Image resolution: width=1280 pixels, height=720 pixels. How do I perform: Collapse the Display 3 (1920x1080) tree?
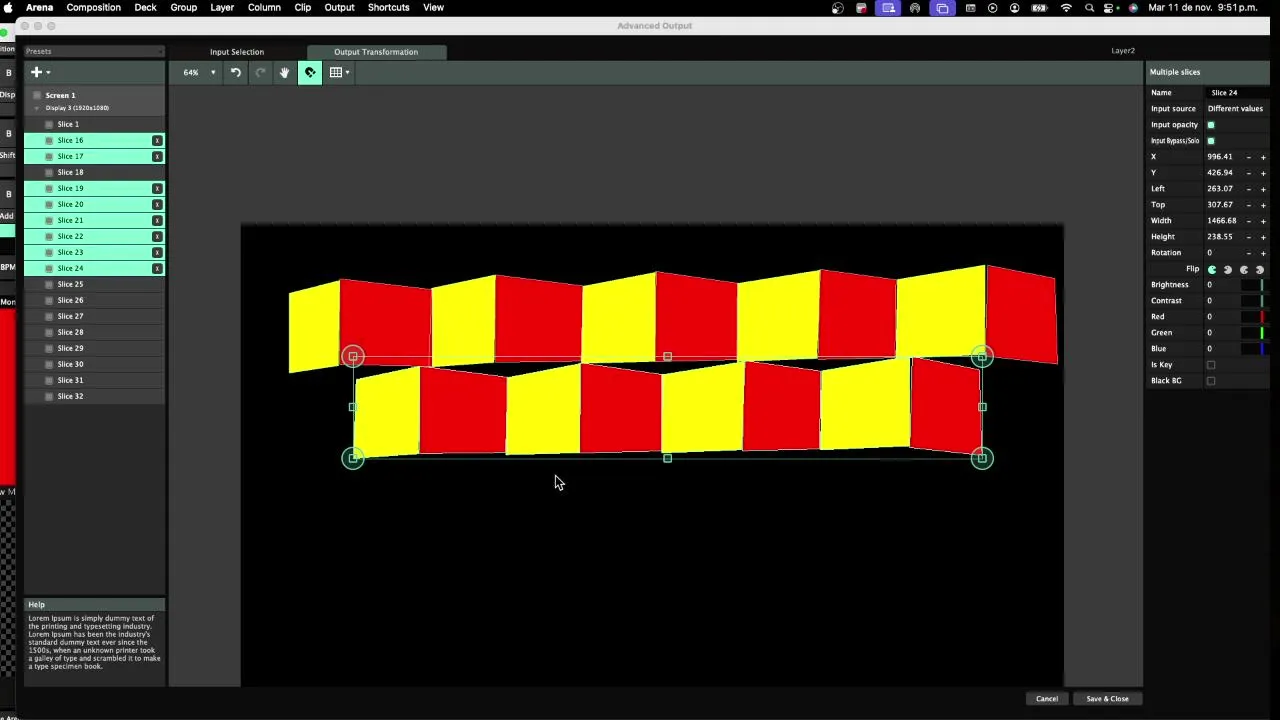click(37, 108)
